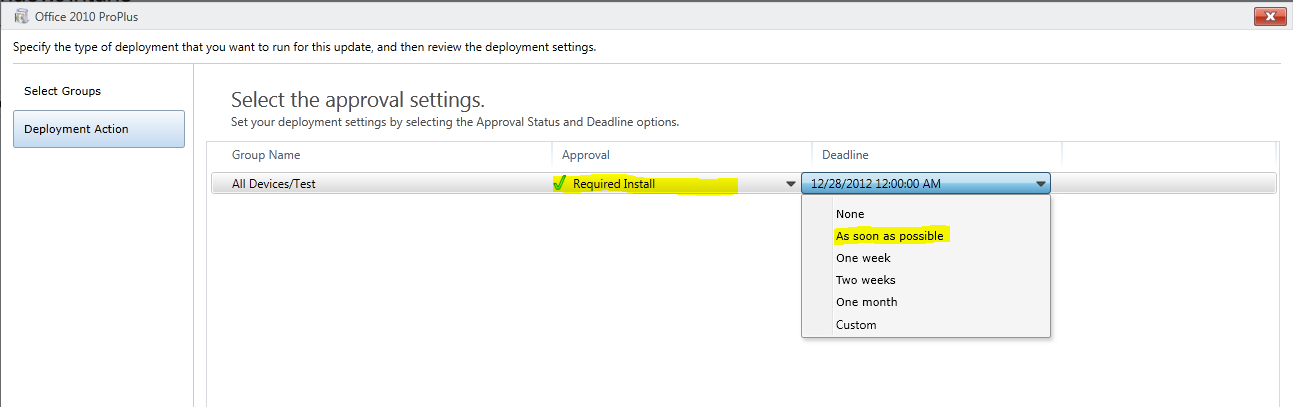Click the Group Name column header
The width and height of the screenshot is (1293, 407).
click(266, 155)
